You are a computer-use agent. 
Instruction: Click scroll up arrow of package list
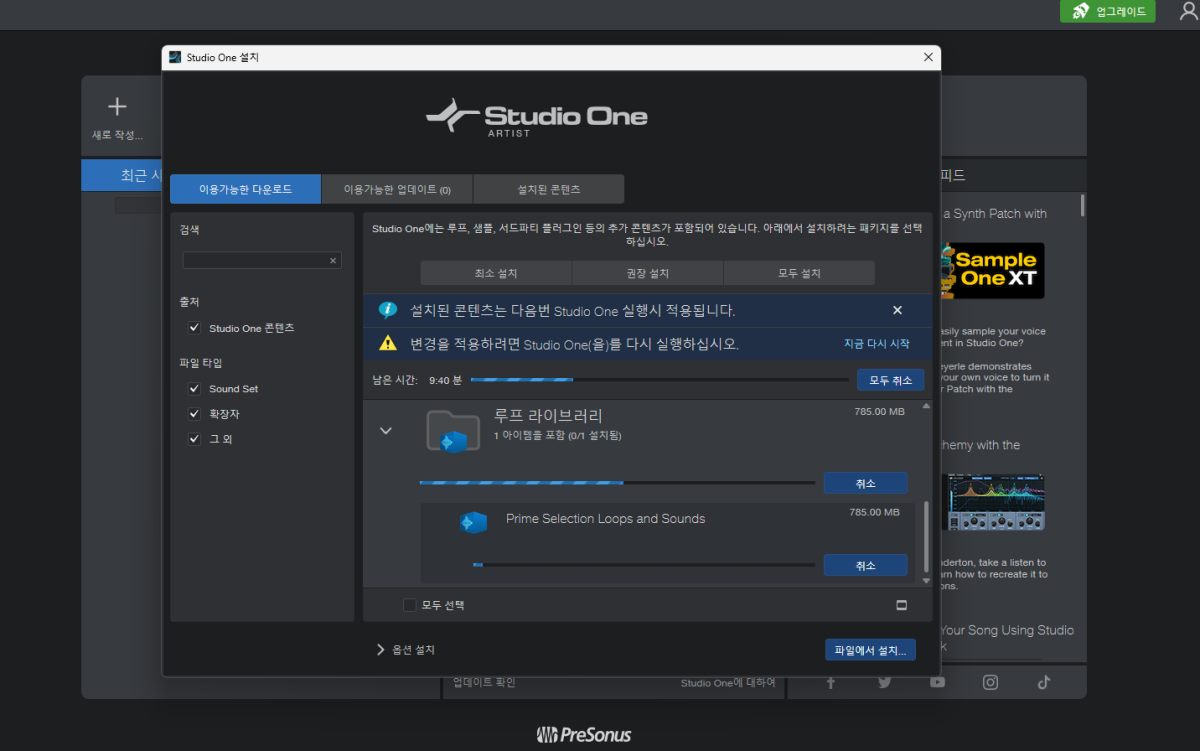(x=926, y=406)
